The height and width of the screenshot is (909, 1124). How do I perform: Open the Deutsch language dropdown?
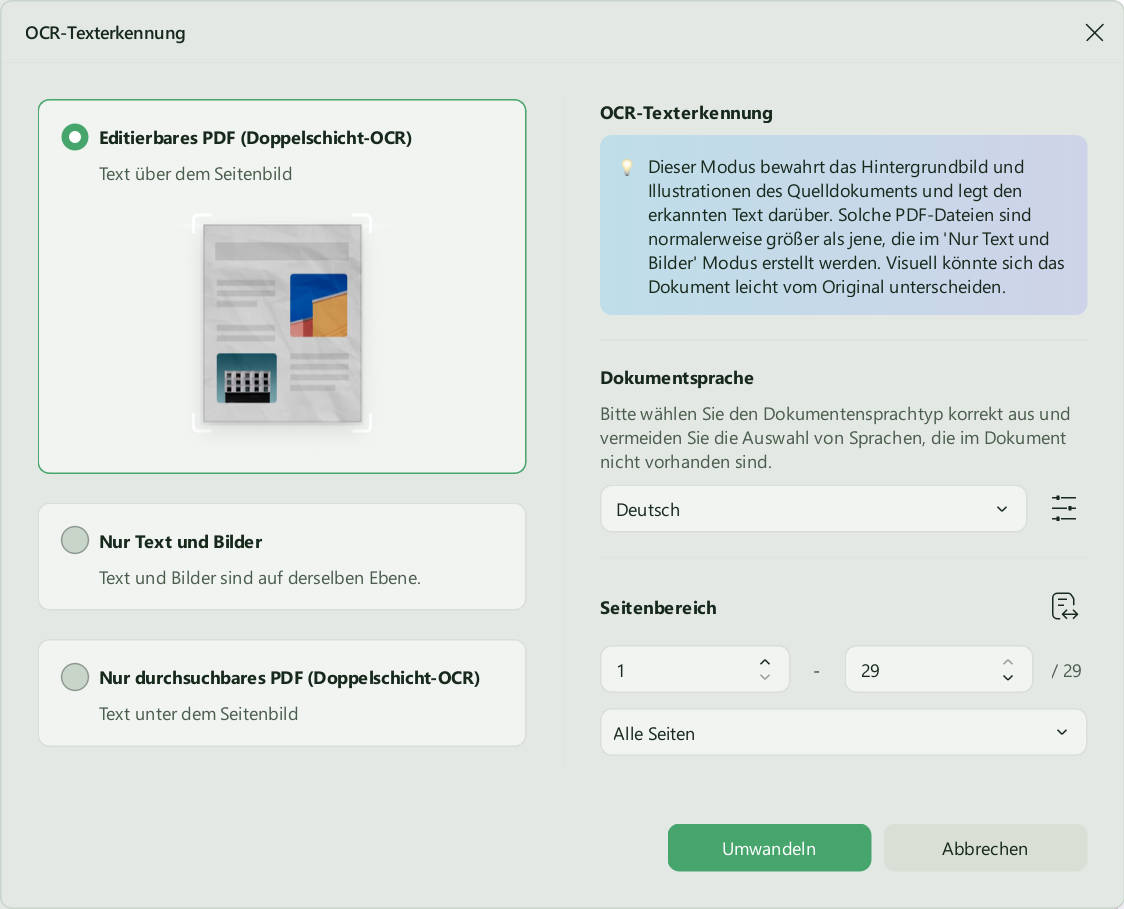[x=813, y=509]
